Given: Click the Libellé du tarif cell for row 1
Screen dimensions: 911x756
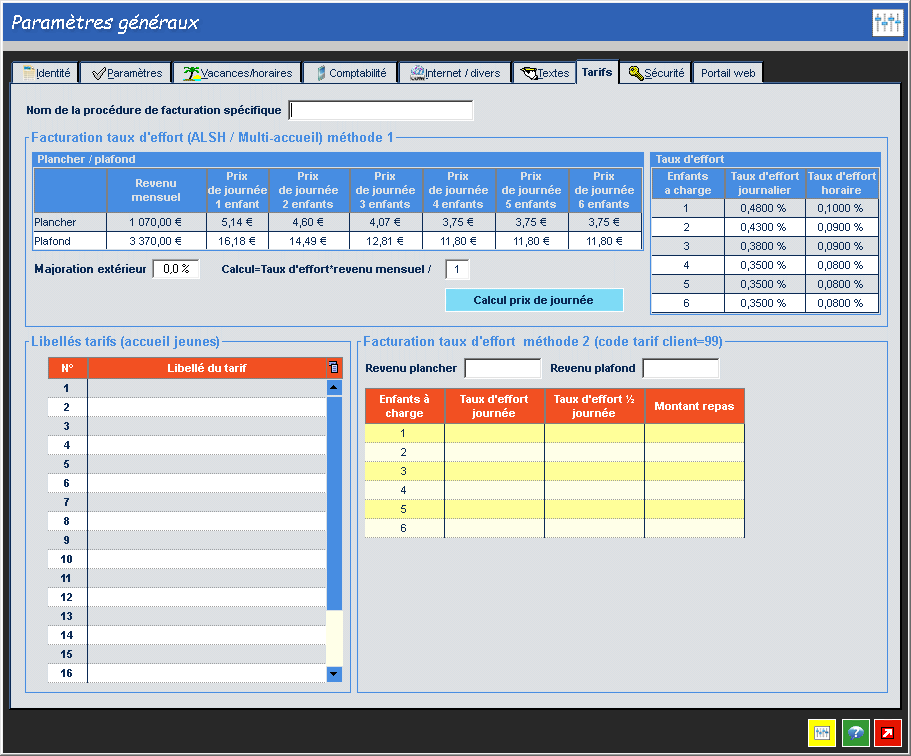Looking at the screenshot, I should (206, 388).
